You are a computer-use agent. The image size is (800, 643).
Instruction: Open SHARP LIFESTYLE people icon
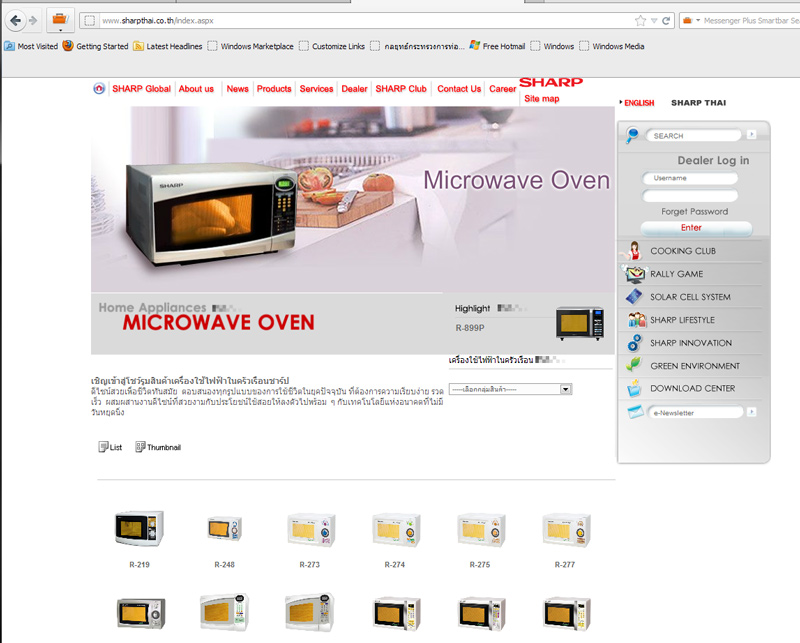pos(637,320)
